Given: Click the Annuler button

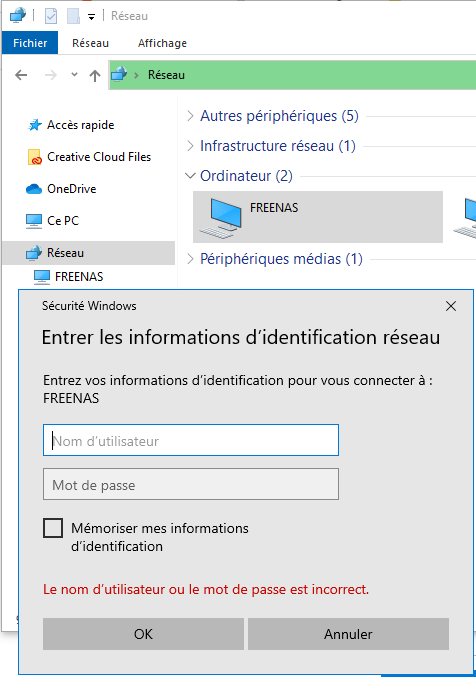Looking at the screenshot, I should pos(348,634).
